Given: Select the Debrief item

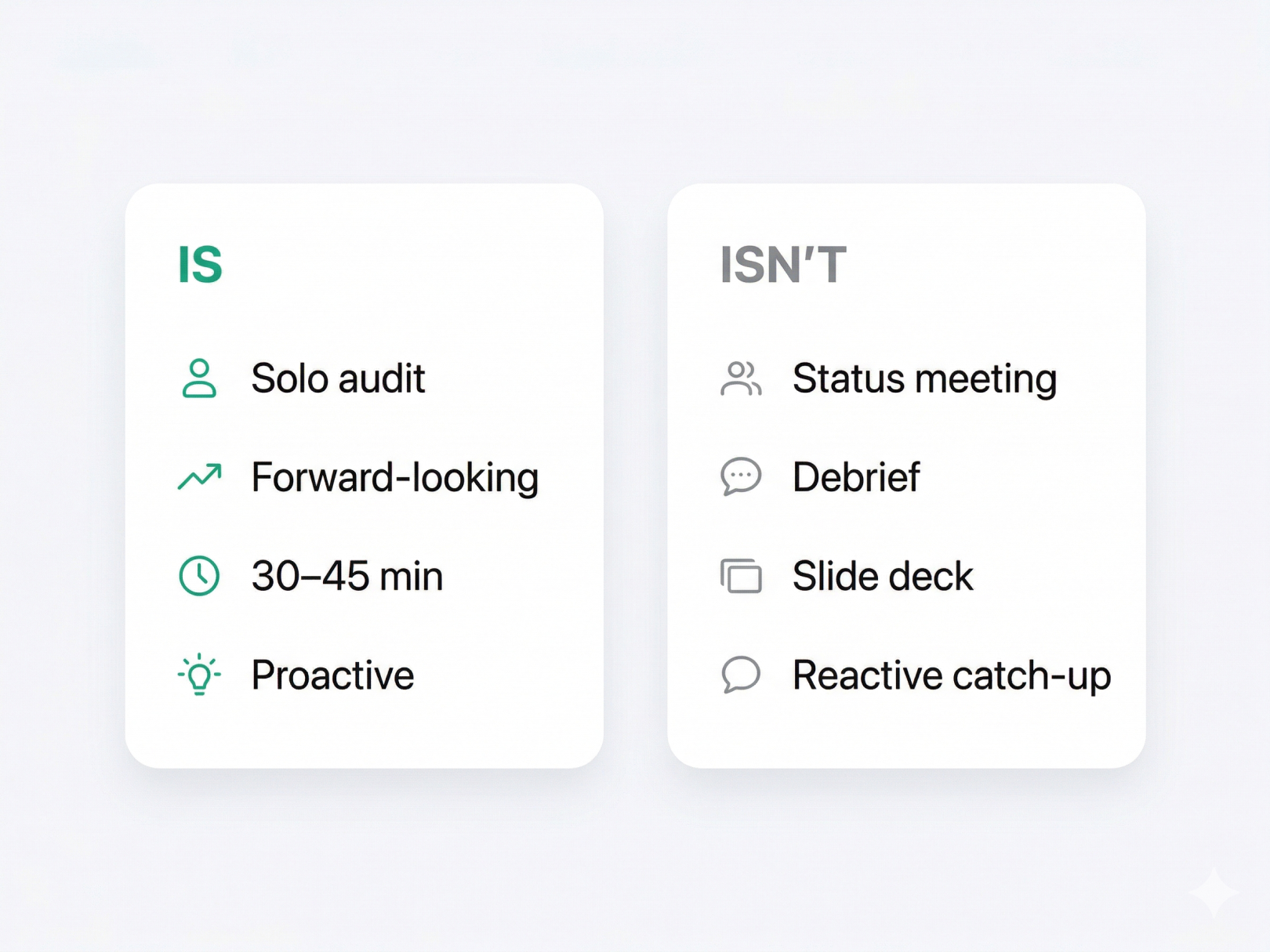Looking at the screenshot, I should point(856,477).
